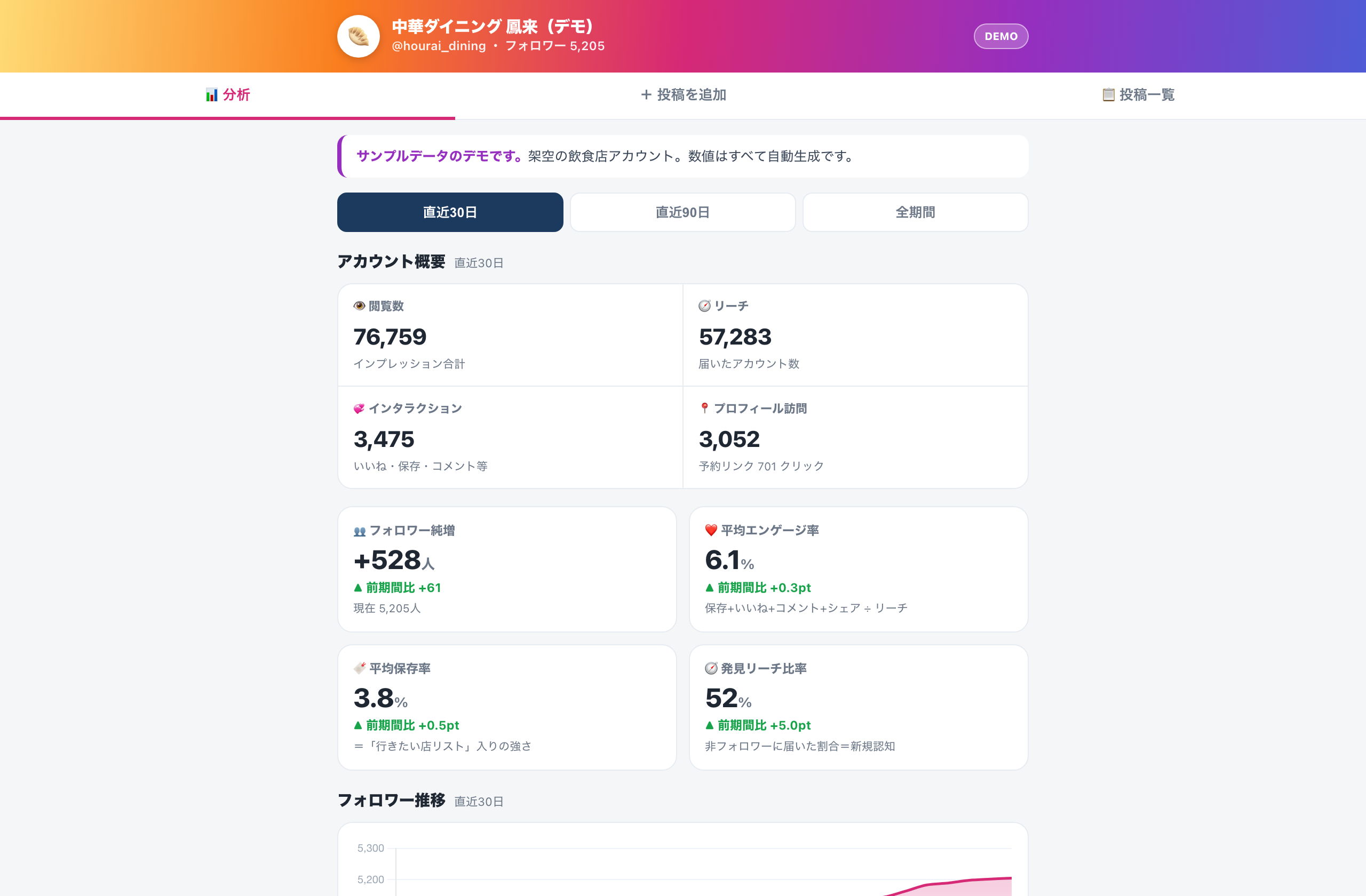Click the clipboard icon beside 投稿一覧
The width and height of the screenshot is (1366, 896).
(x=1108, y=94)
